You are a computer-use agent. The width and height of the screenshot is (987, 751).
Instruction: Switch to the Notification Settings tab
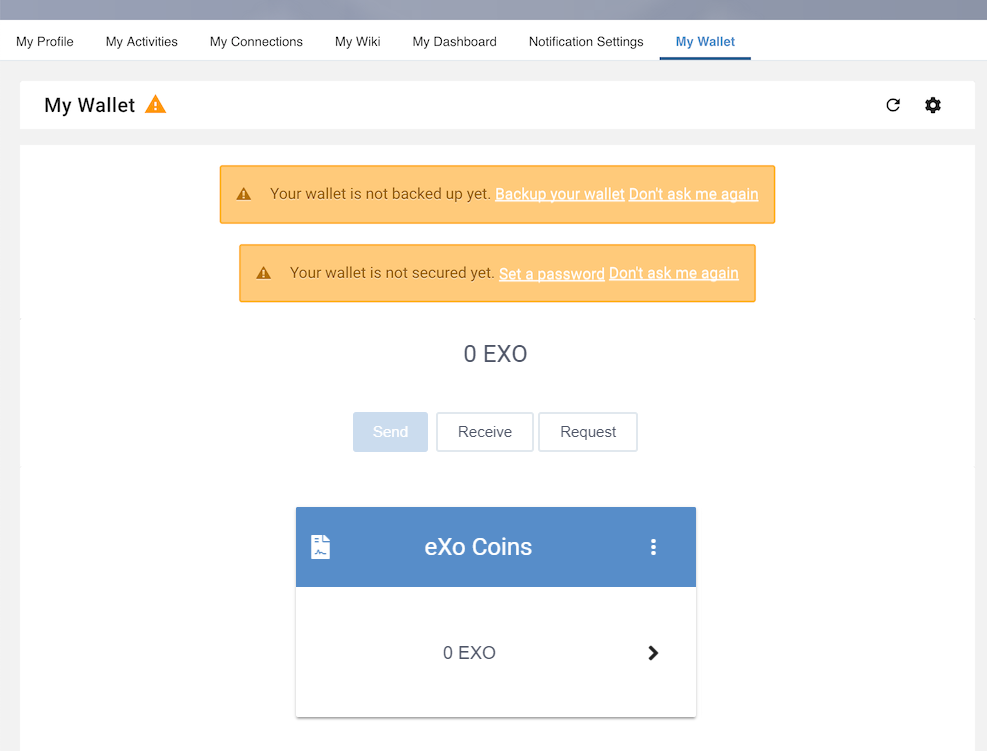point(586,42)
